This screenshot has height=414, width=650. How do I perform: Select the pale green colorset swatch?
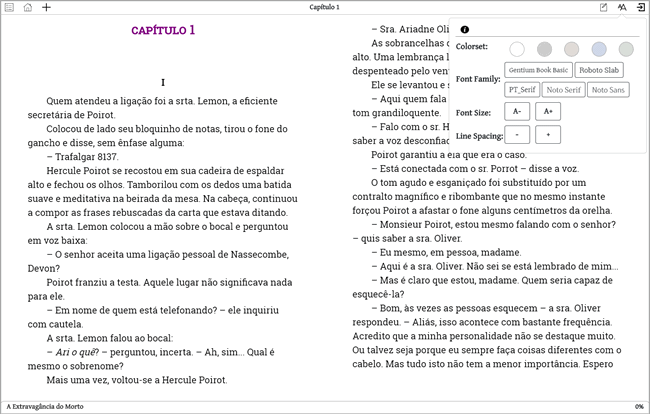(626, 49)
